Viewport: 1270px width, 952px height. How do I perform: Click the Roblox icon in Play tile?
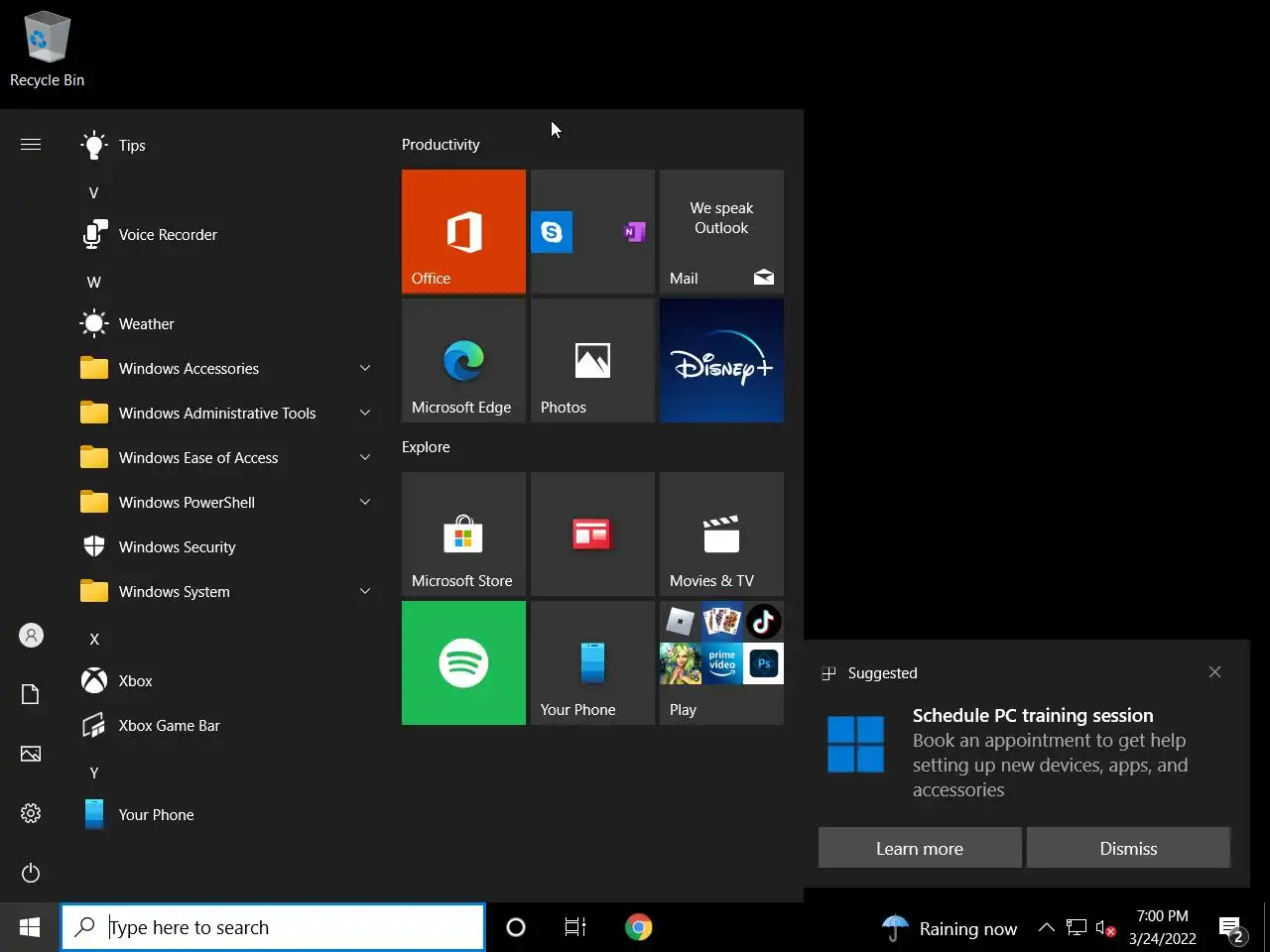pyautogui.click(x=680, y=622)
